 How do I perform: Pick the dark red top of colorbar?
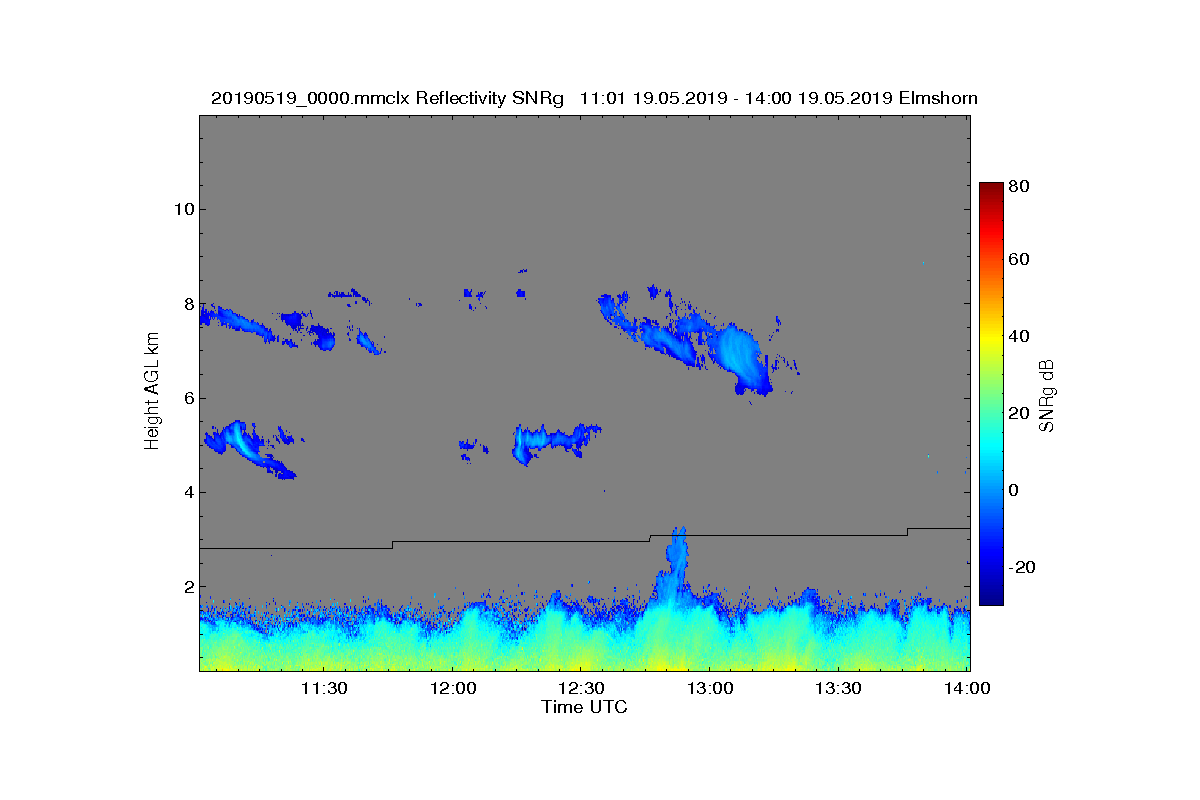pyautogui.click(x=991, y=190)
